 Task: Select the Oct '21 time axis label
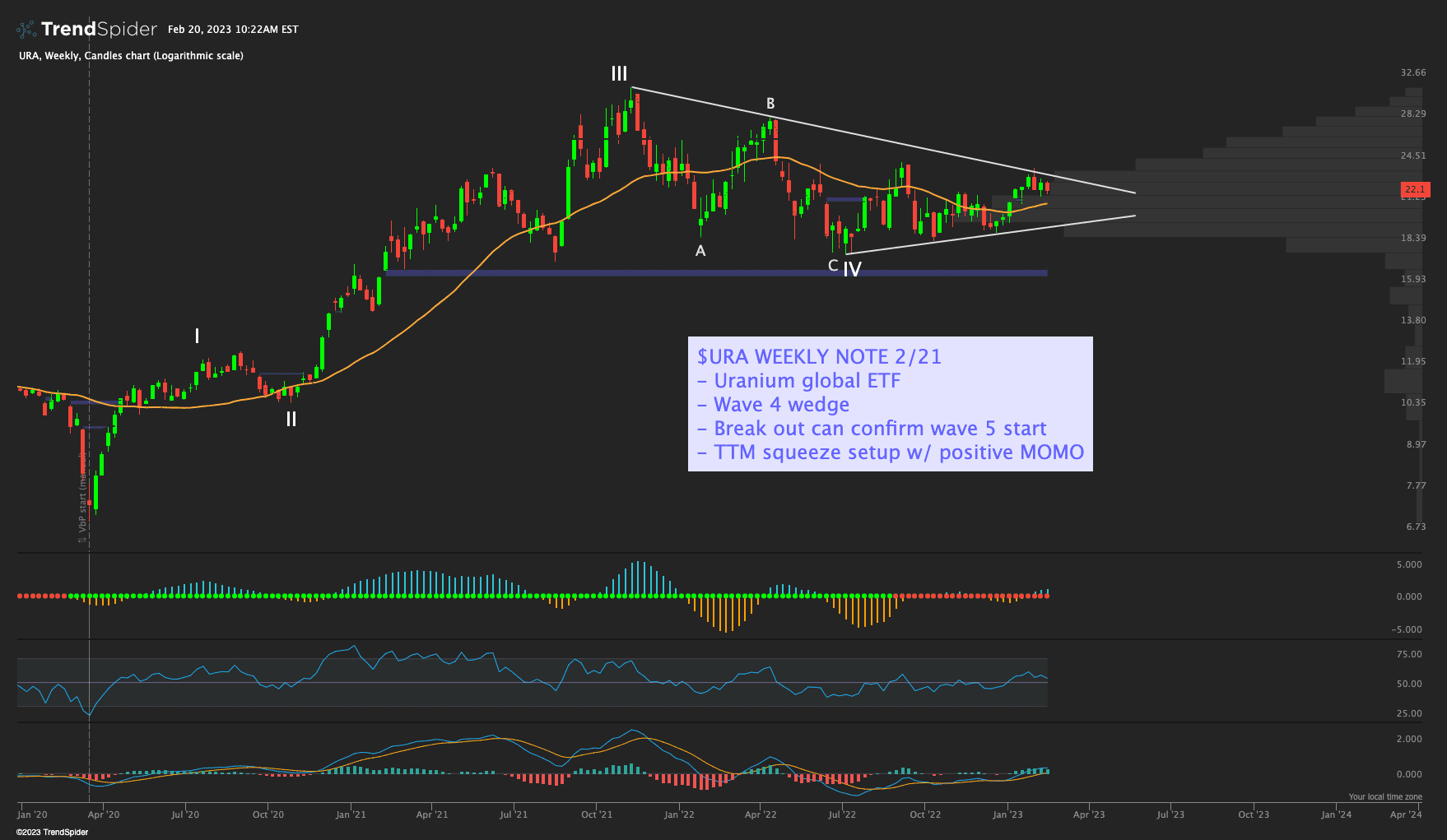click(x=597, y=814)
